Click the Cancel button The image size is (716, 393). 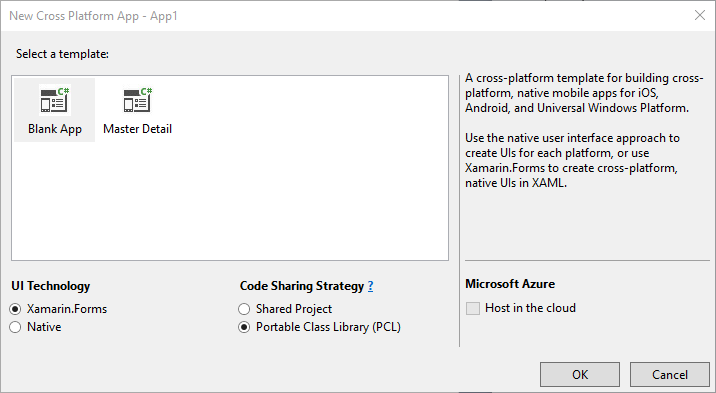click(x=669, y=375)
